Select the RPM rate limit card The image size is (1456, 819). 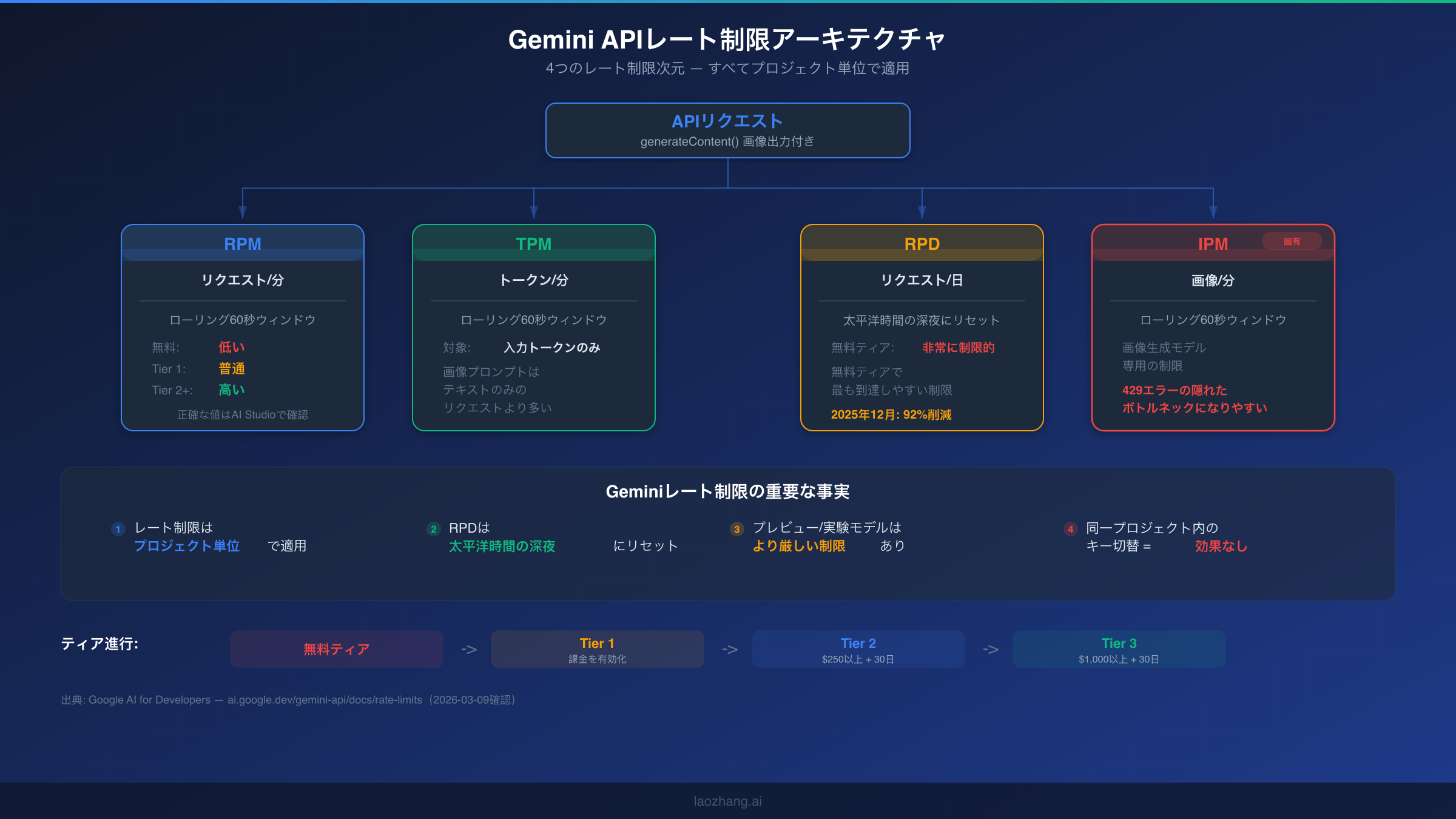(242, 328)
